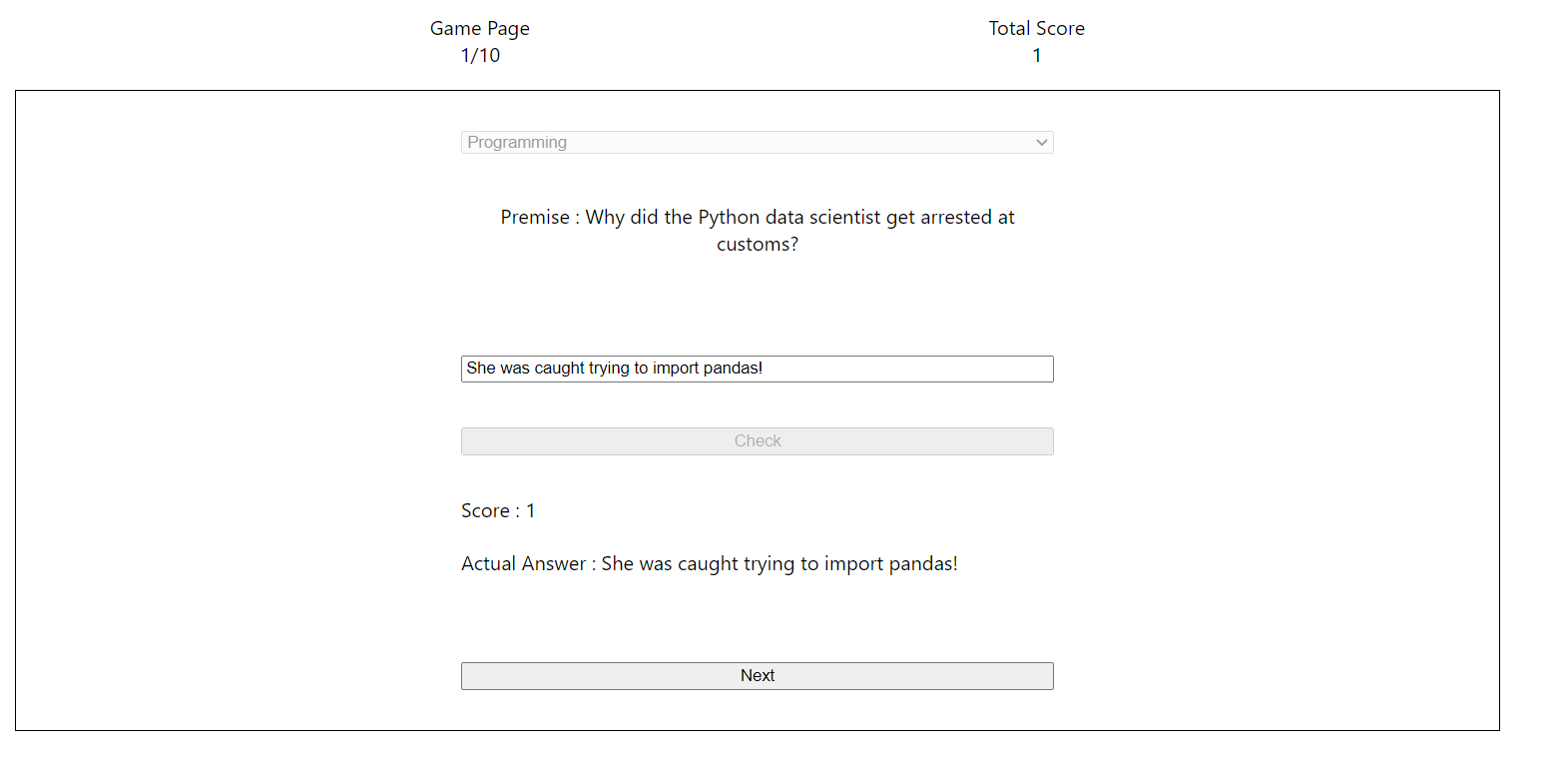The image size is (1568, 757).
Task: Click the Next button label
Action: click(757, 675)
